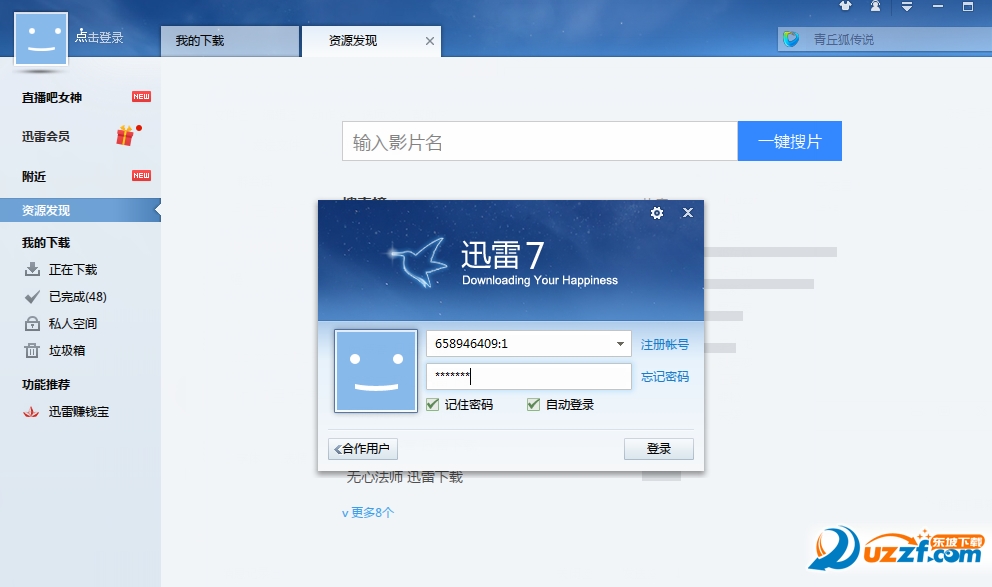
Task: Click the 登录 button
Action: point(659,449)
